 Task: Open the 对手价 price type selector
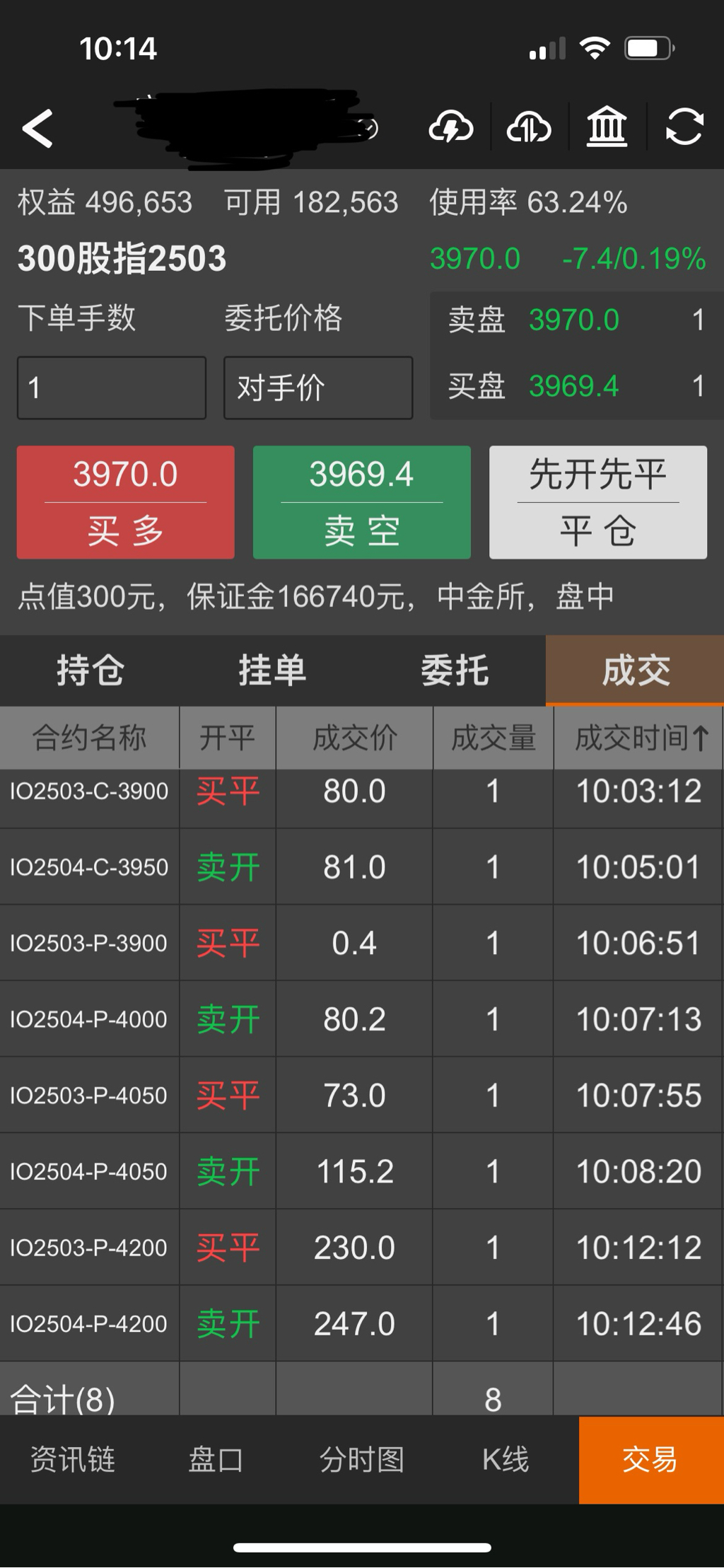pos(318,388)
